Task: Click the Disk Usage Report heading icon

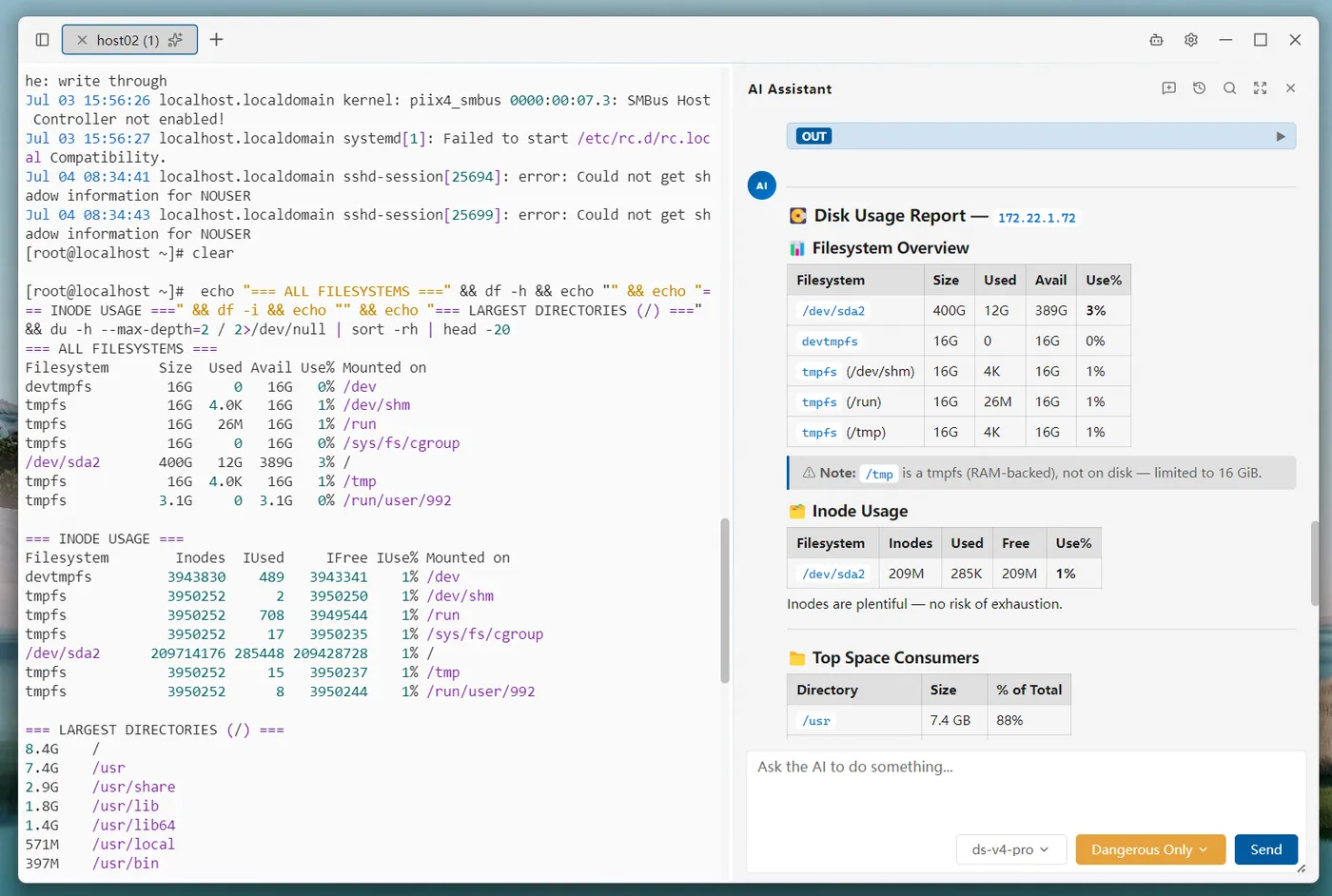Action: [x=797, y=216]
